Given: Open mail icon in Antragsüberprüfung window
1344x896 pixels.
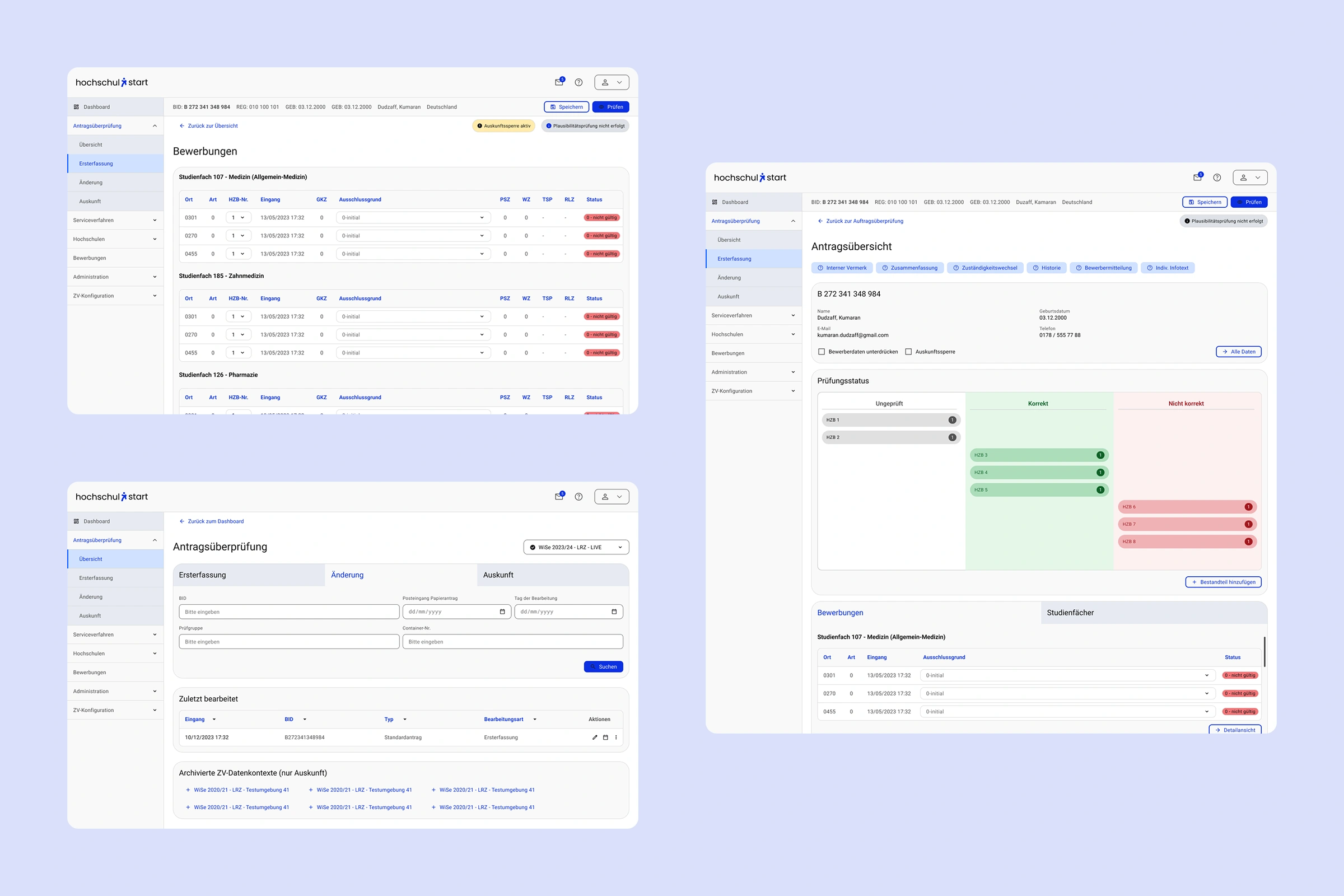Looking at the screenshot, I should (x=559, y=497).
